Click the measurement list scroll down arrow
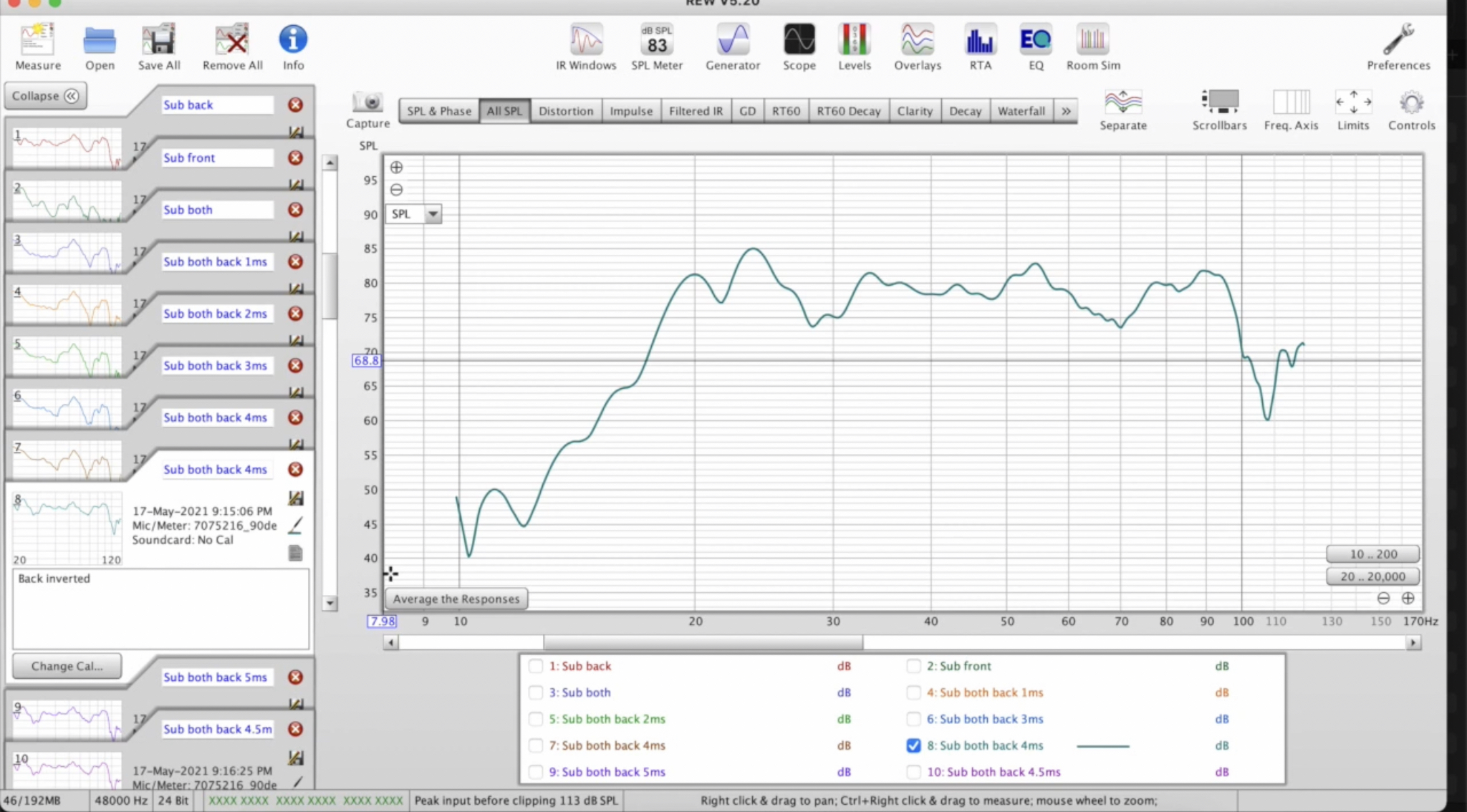Image resolution: width=1467 pixels, height=812 pixels. (x=330, y=603)
